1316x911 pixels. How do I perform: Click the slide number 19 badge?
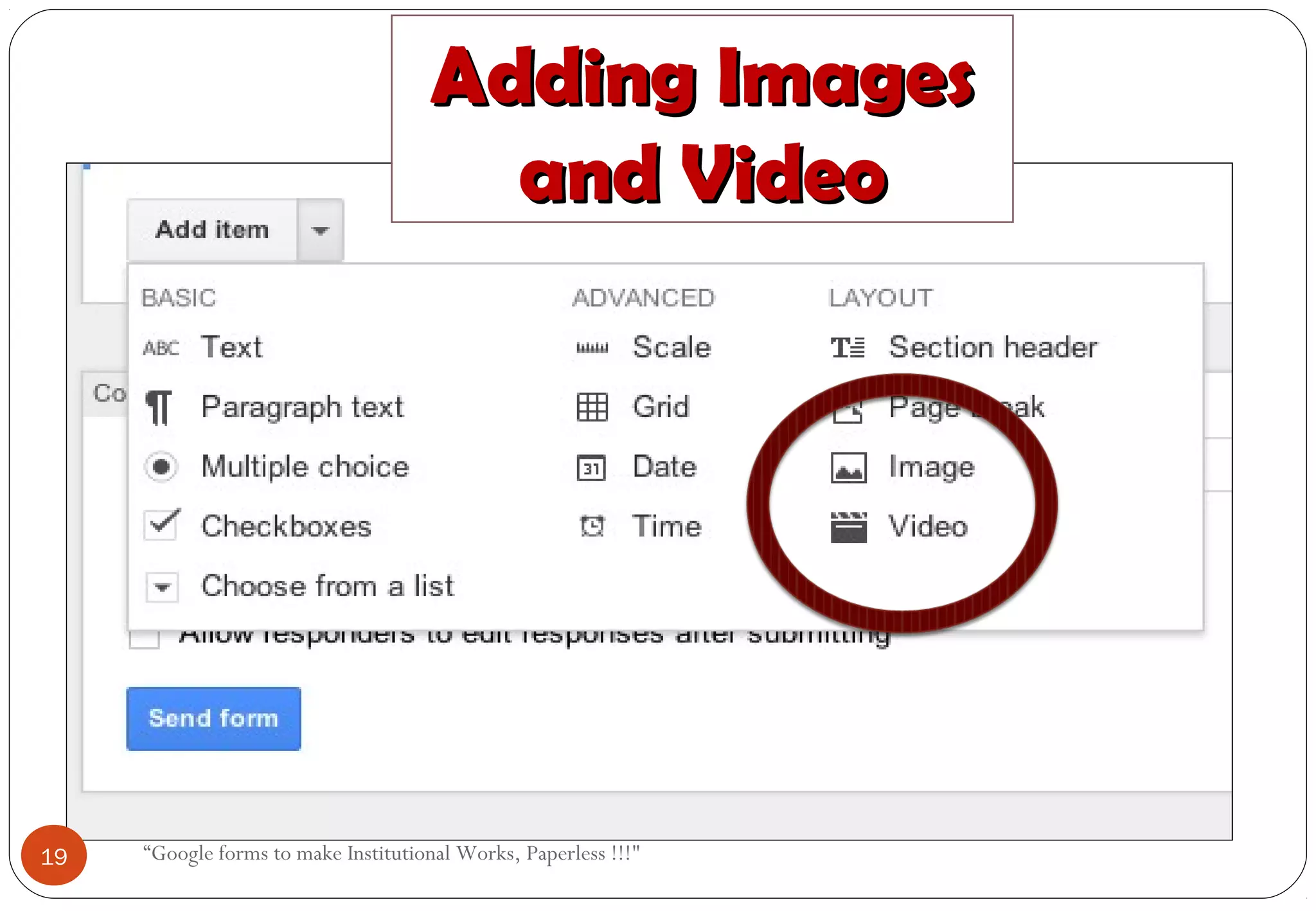coord(54,856)
